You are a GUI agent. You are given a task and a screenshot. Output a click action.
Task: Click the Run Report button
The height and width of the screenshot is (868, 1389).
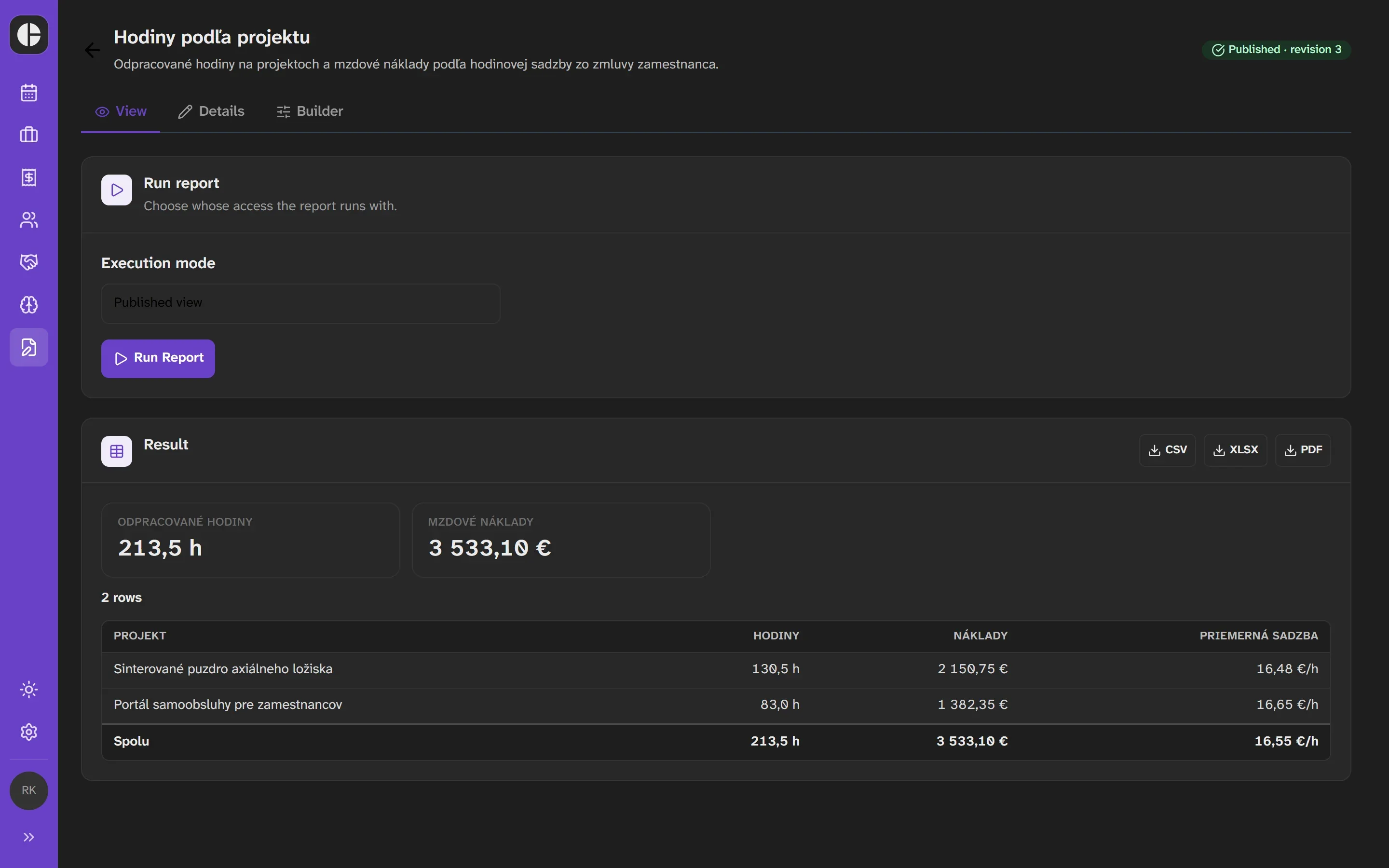click(x=158, y=358)
